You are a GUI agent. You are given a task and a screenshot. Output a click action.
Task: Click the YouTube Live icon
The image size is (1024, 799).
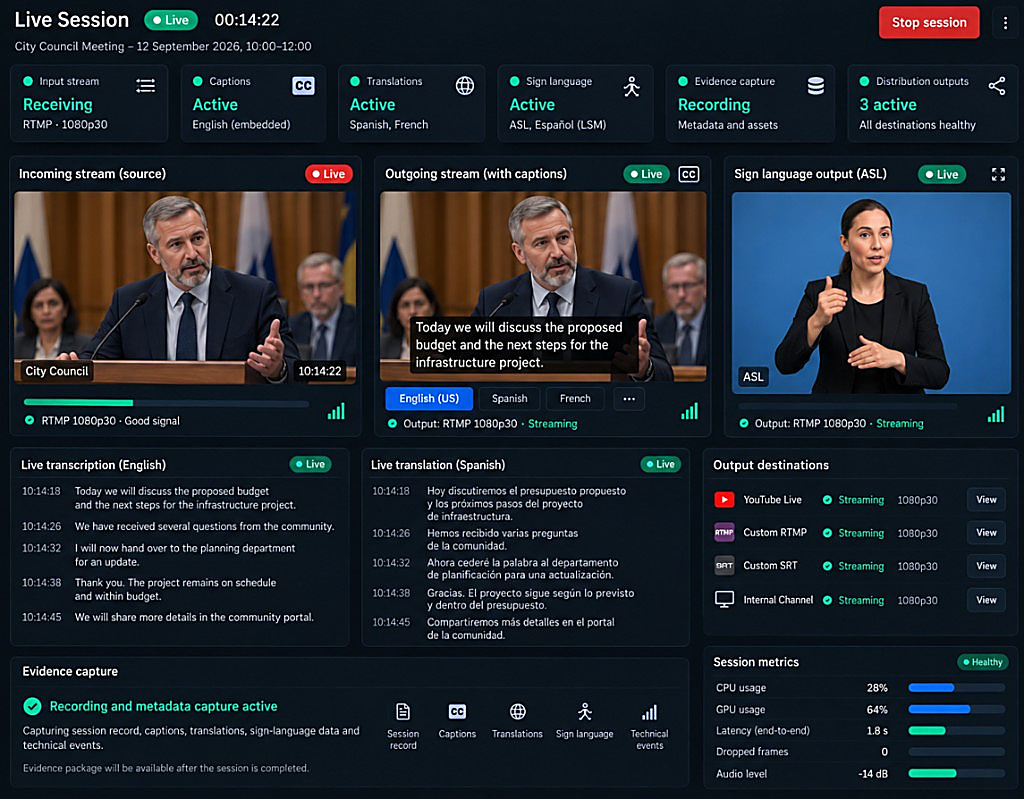click(x=724, y=500)
